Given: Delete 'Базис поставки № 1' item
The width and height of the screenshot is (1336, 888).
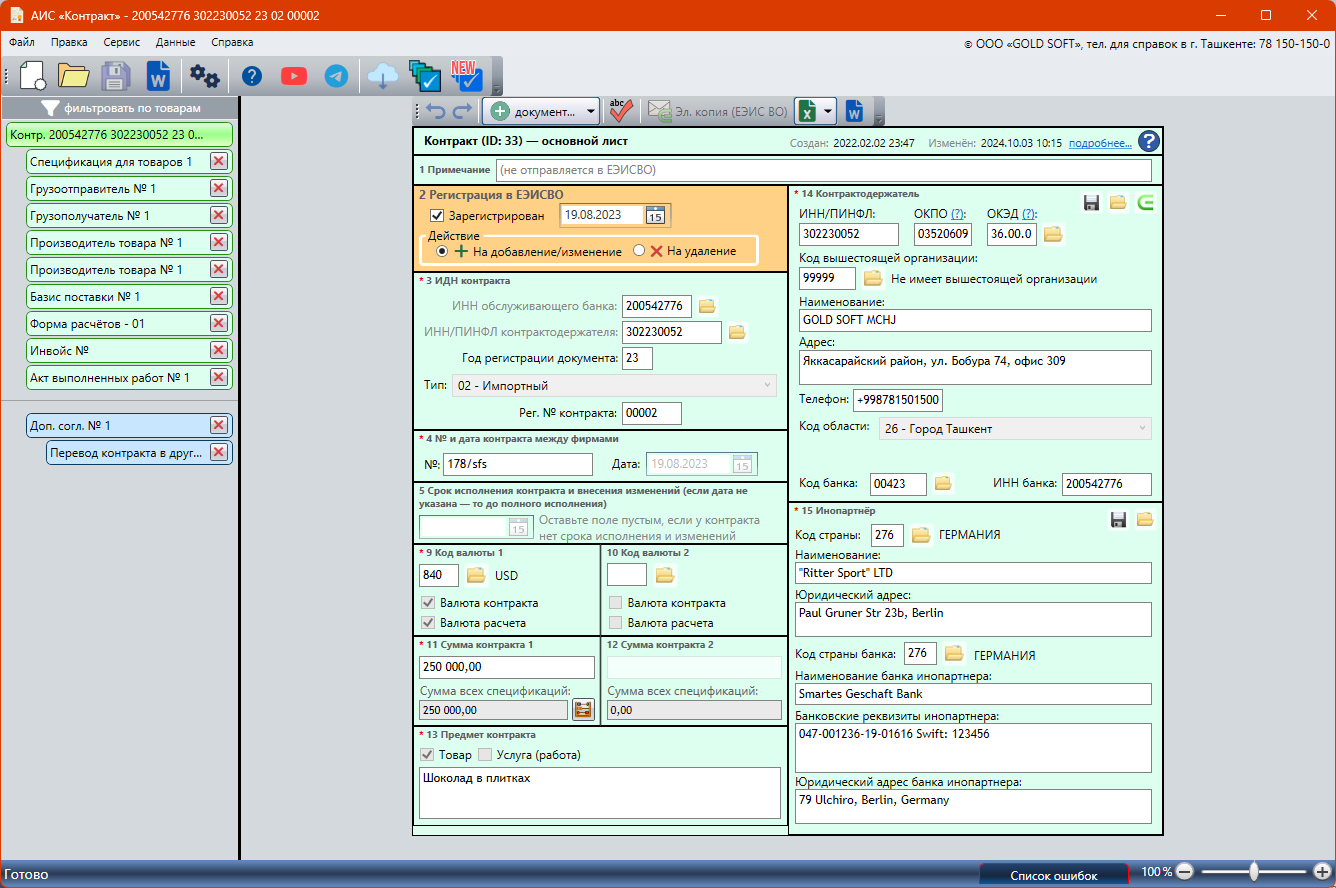Looking at the screenshot, I should click(x=219, y=297).
